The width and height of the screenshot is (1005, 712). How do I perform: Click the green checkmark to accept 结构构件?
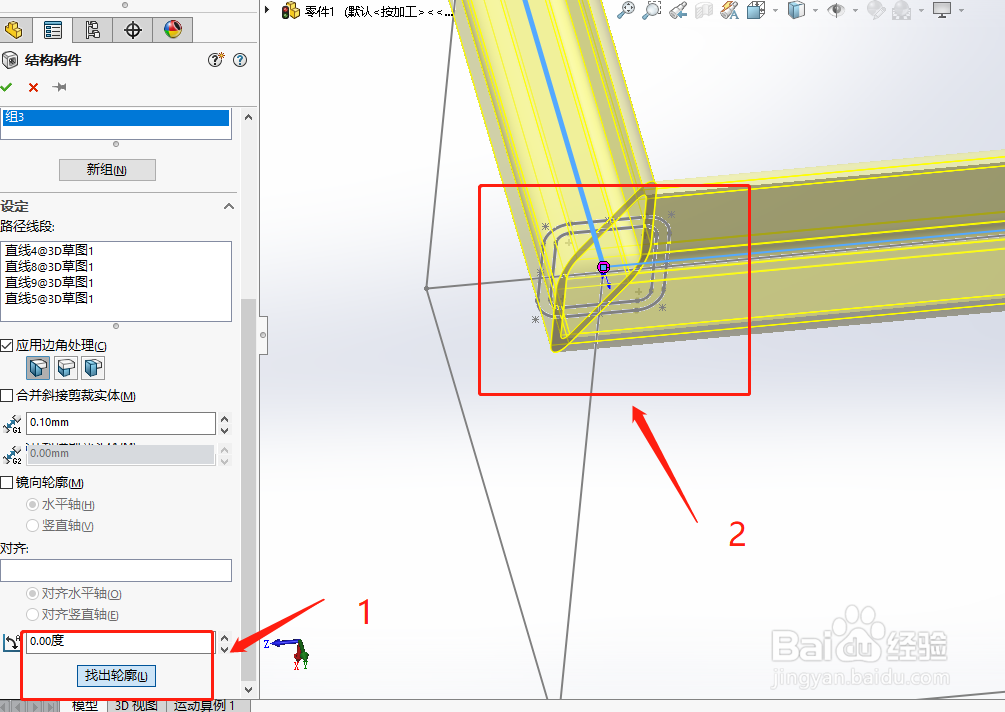(6, 87)
